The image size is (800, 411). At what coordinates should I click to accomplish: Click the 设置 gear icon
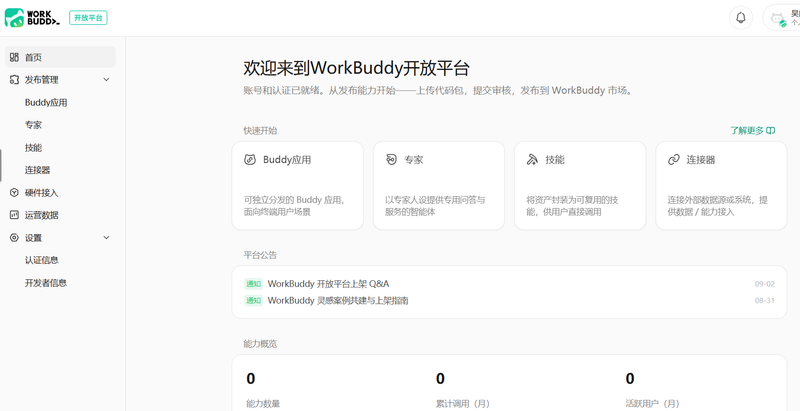14,238
